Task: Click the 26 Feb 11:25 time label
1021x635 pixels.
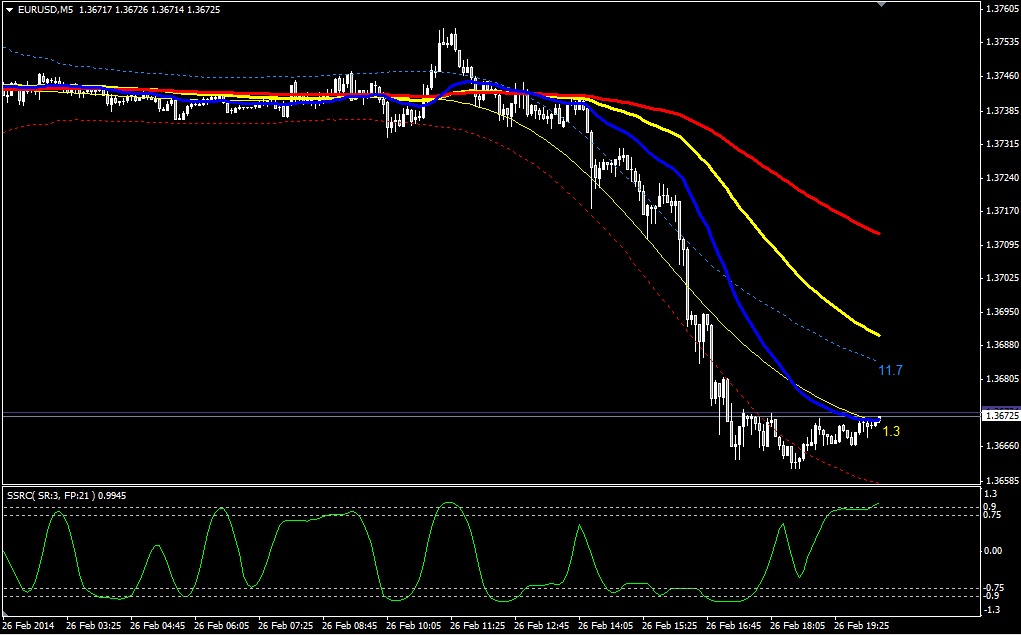Action: (x=477, y=626)
